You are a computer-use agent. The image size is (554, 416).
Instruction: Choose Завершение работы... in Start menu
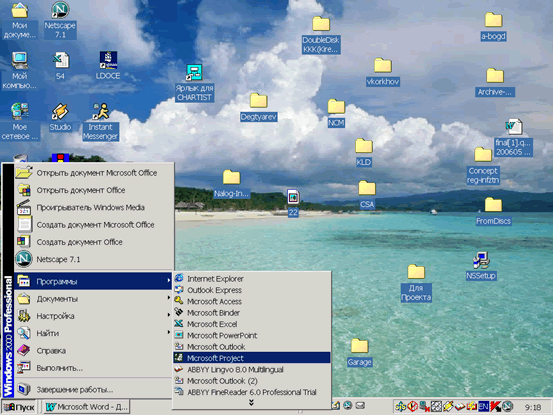point(93,389)
